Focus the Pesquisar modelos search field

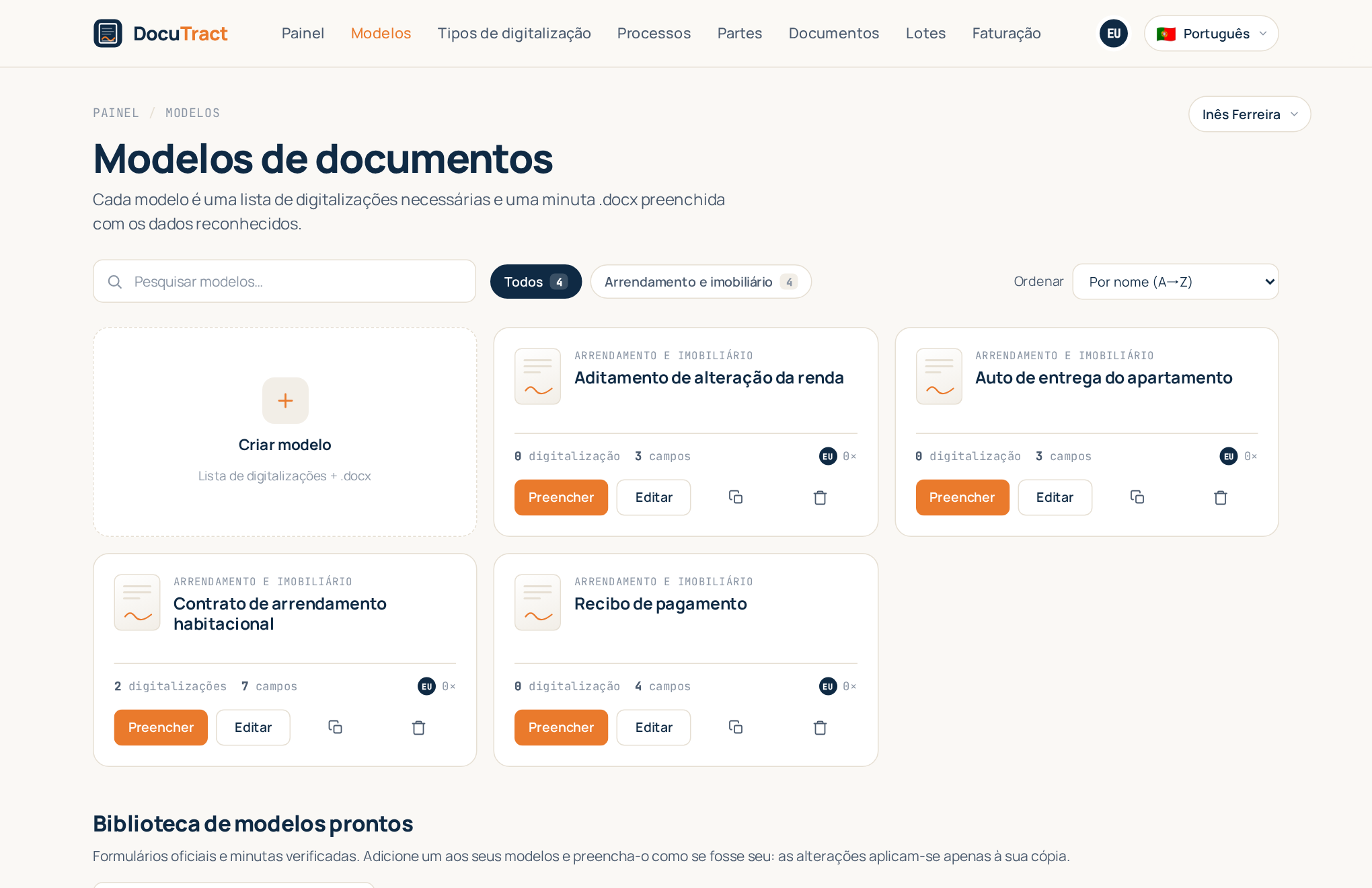coord(284,281)
